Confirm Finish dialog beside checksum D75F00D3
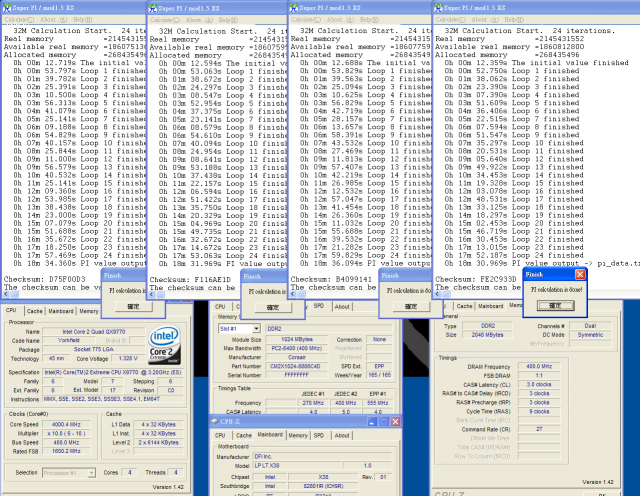Viewport: 640px width, 496px height. [133, 307]
